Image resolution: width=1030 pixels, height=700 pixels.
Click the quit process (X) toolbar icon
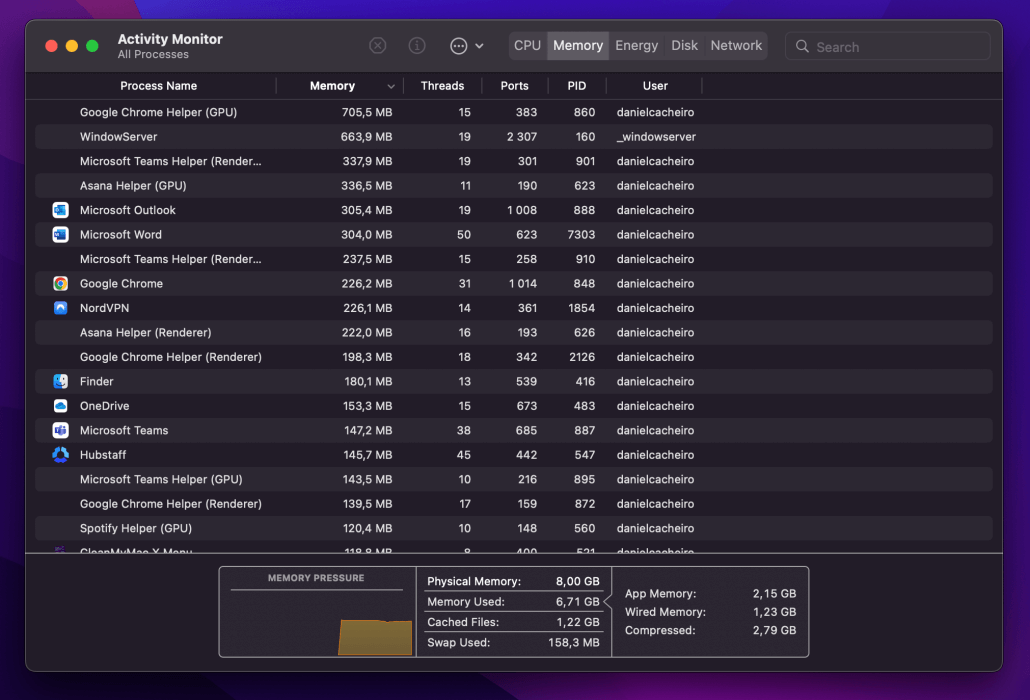pyautogui.click(x=377, y=45)
